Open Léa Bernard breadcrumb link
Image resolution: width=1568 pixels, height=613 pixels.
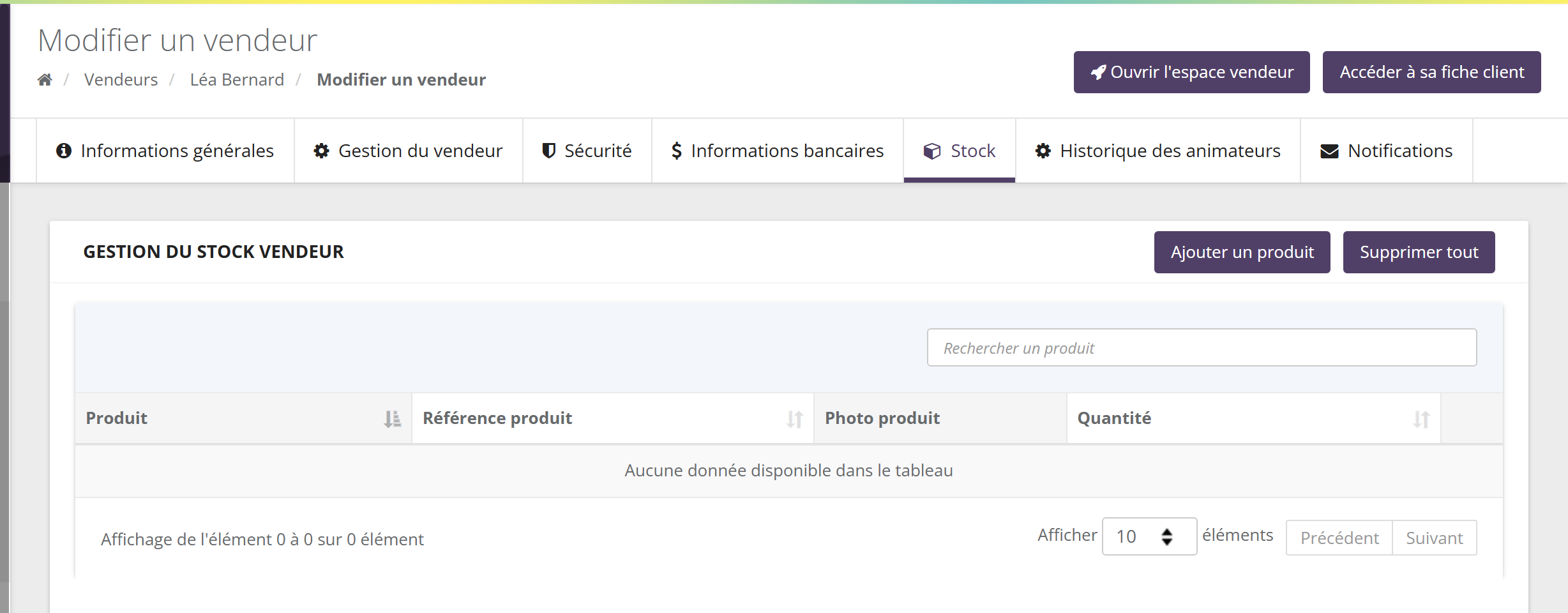click(x=237, y=80)
